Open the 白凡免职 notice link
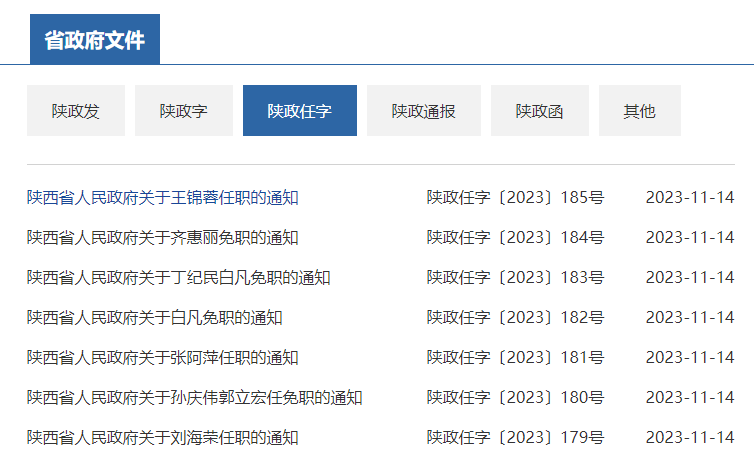 [x=155, y=317]
